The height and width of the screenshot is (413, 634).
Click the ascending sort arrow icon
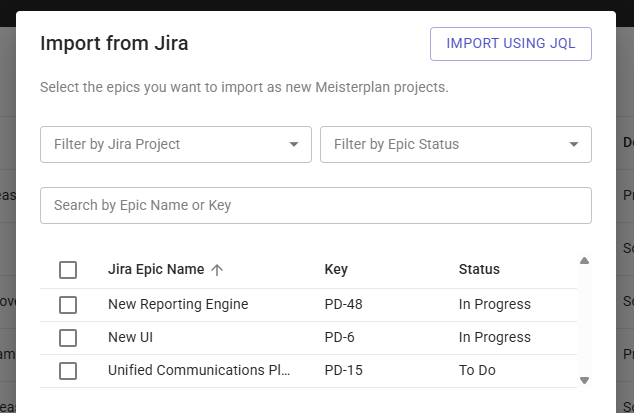click(x=217, y=270)
